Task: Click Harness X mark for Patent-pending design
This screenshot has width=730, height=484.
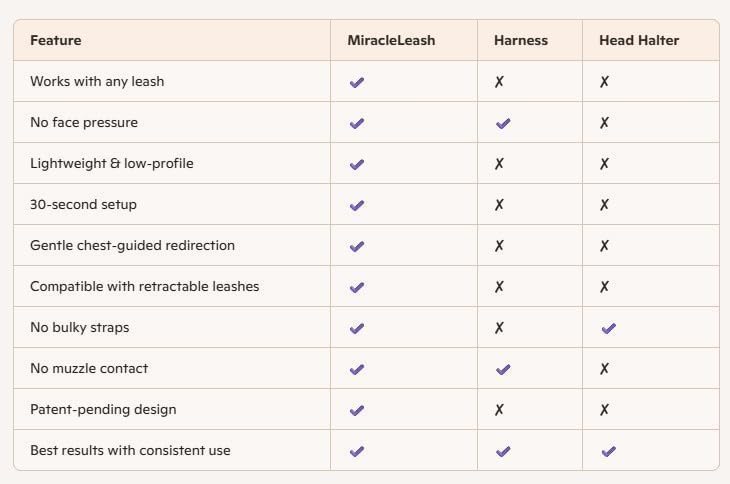Action: pyautogui.click(x=499, y=410)
